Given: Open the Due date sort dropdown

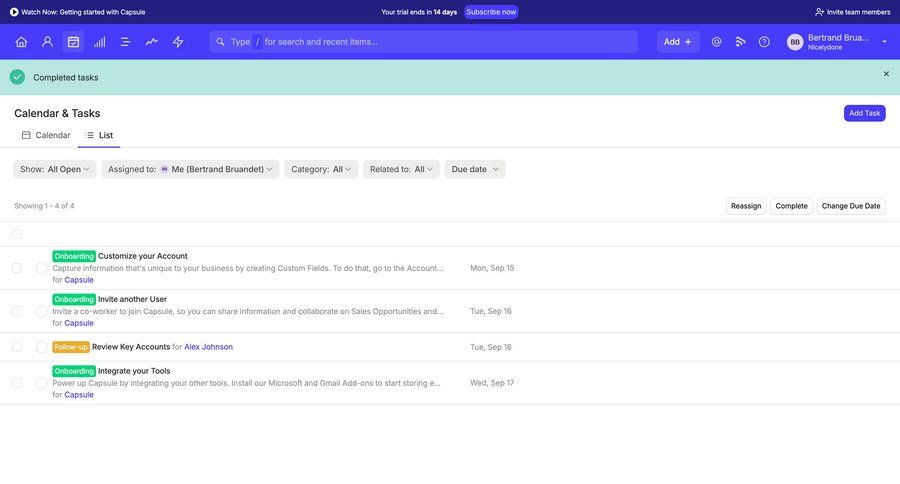Looking at the screenshot, I should click(475, 169).
